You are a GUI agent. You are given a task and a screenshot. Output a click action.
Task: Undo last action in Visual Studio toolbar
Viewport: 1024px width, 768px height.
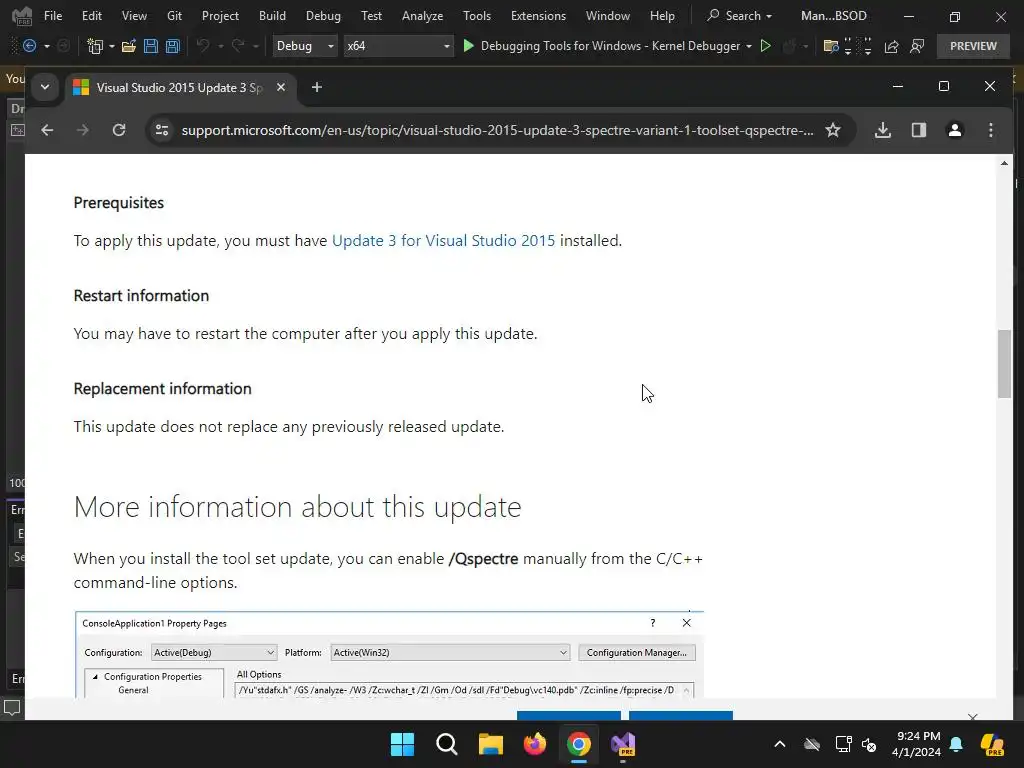click(203, 46)
